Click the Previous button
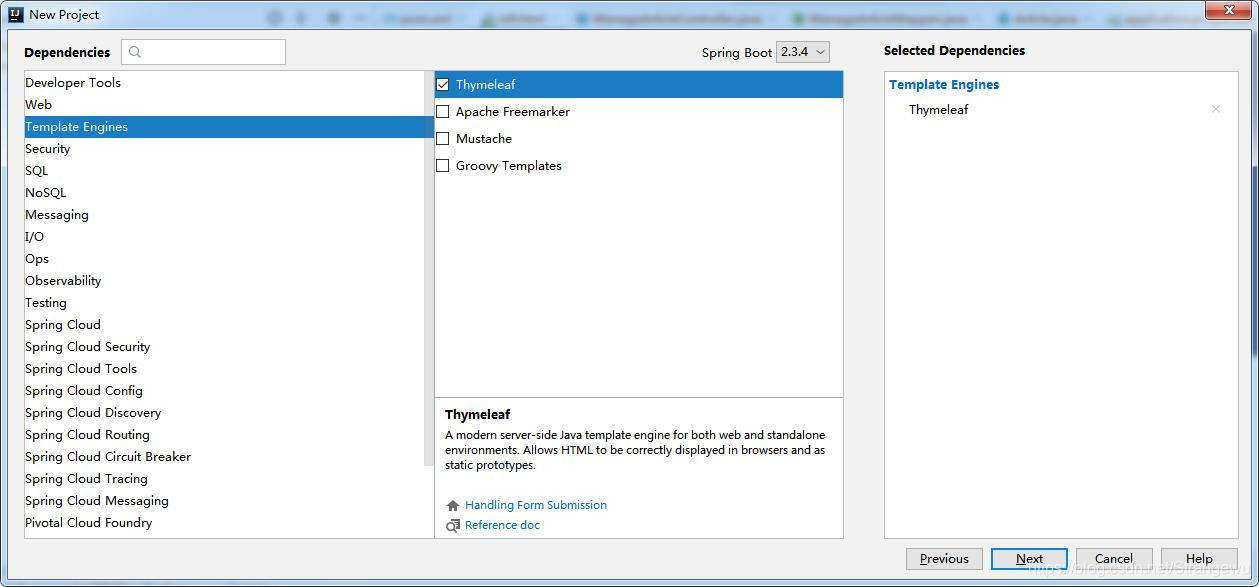Image resolution: width=1259 pixels, height=587 pixels. 944,559
